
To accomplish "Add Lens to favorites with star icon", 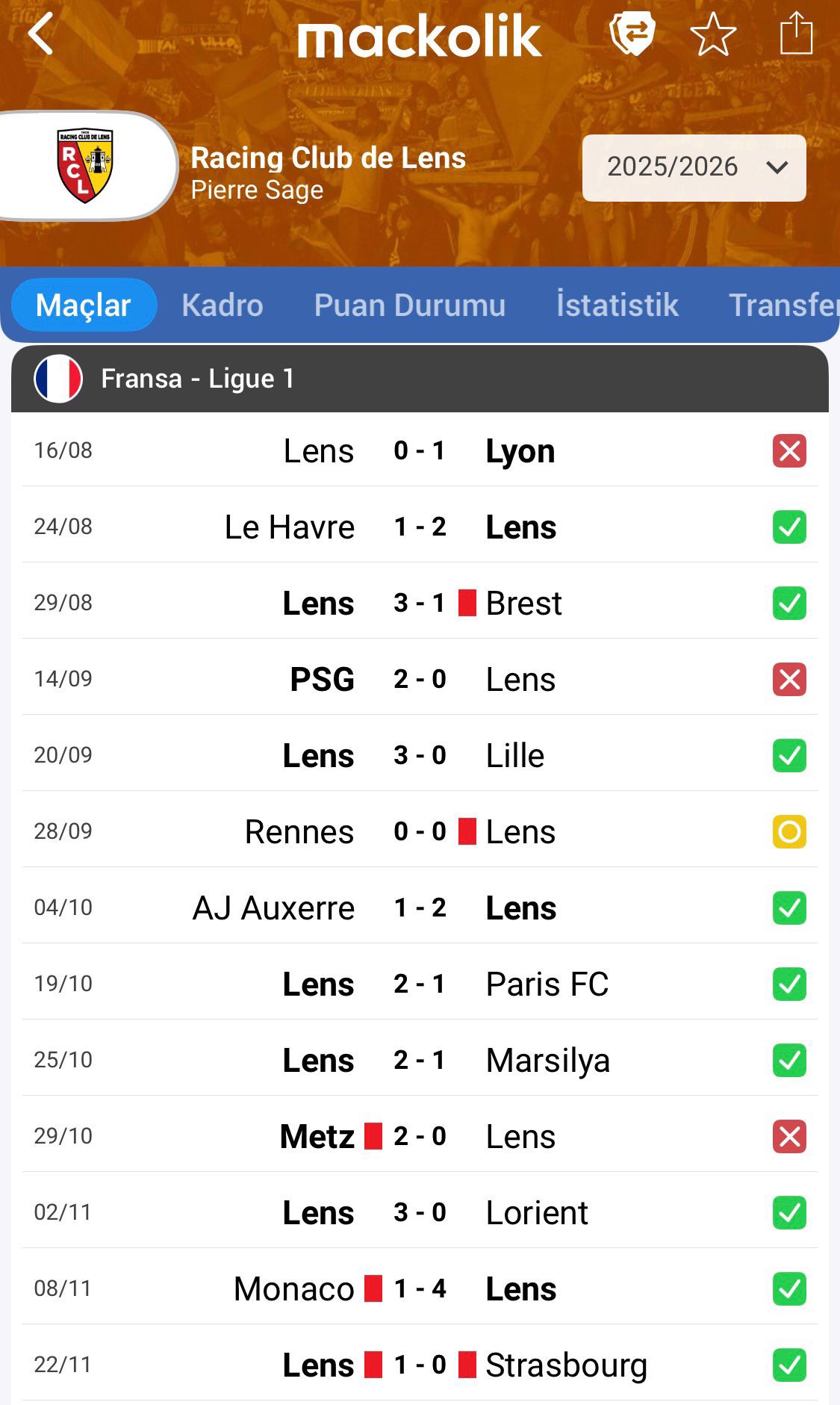I will 713,34.
